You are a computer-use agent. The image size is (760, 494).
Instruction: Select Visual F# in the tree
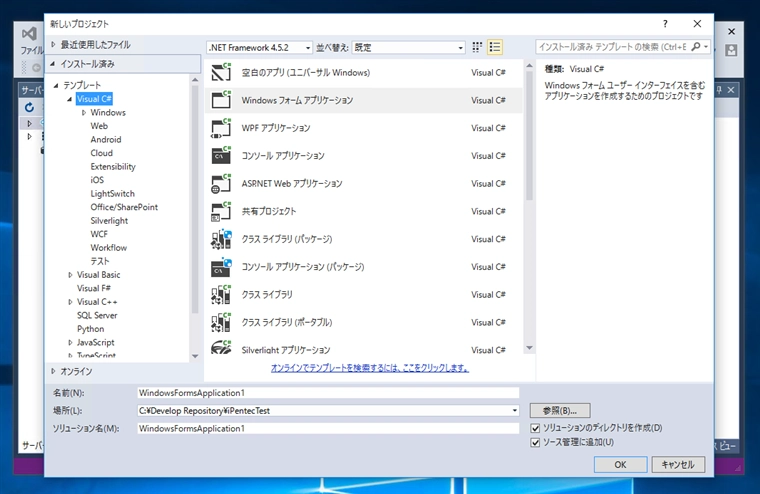[x=94, y=288]
